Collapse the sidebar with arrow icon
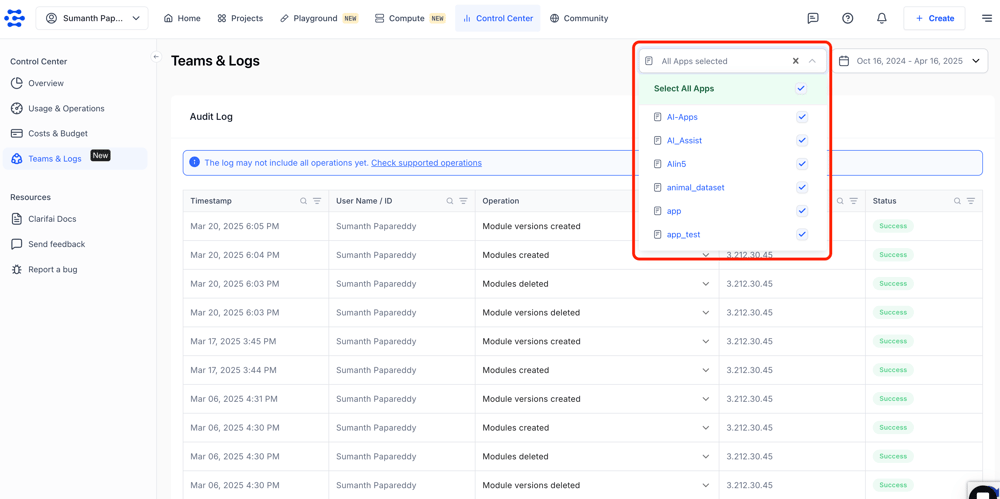 click(x=156, y=57)
